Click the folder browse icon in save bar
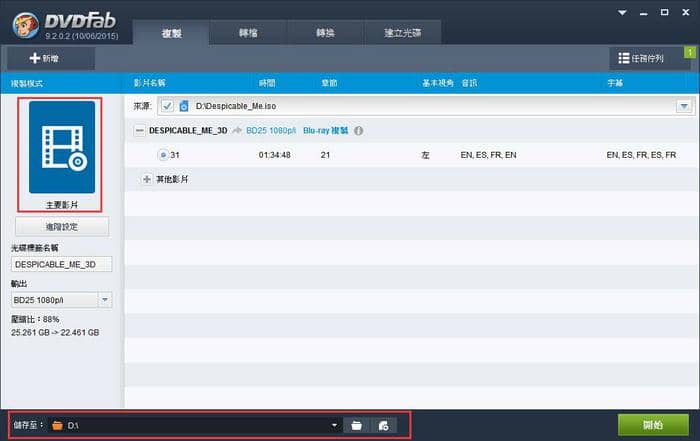 coord(356,425)
